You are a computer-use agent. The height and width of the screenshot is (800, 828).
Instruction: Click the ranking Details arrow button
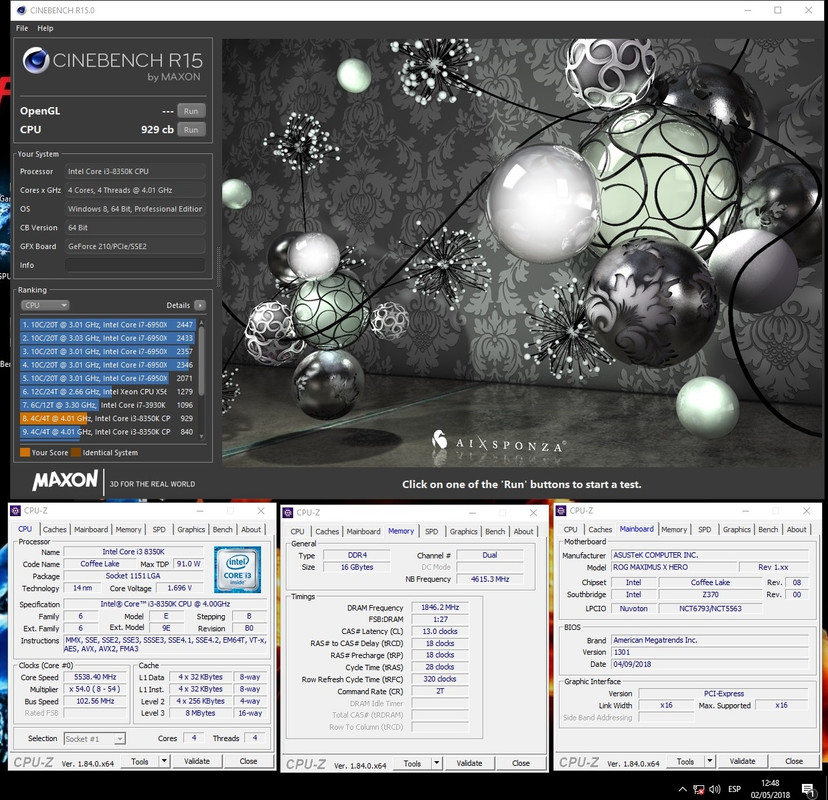point(200,305)
